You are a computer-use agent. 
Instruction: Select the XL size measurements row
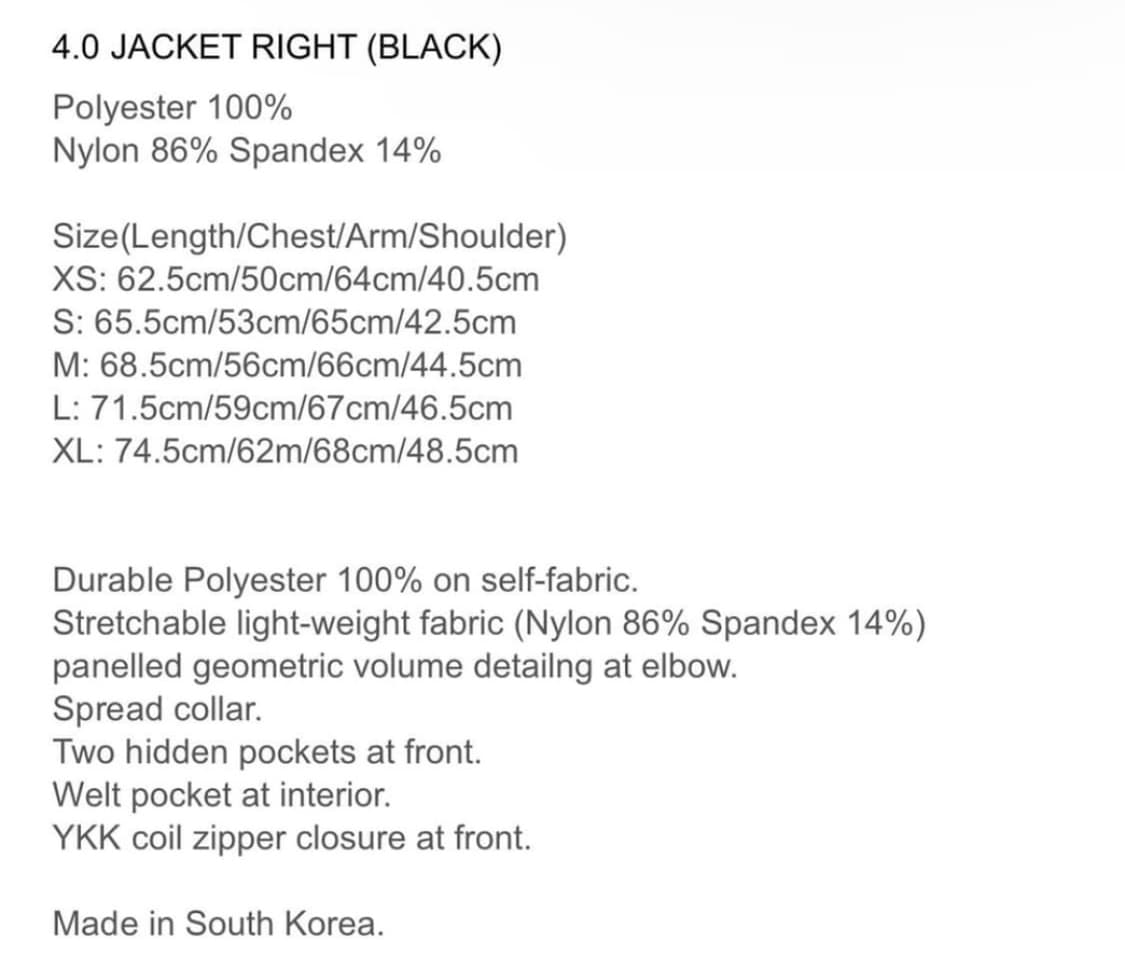(285, 452)
